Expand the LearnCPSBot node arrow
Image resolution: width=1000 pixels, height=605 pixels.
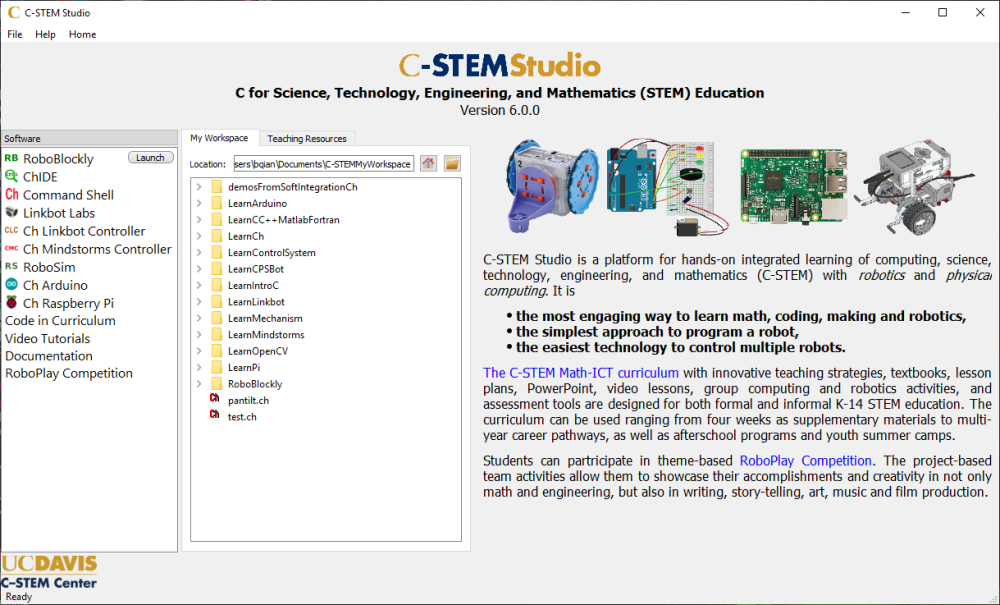pos(199,269)
